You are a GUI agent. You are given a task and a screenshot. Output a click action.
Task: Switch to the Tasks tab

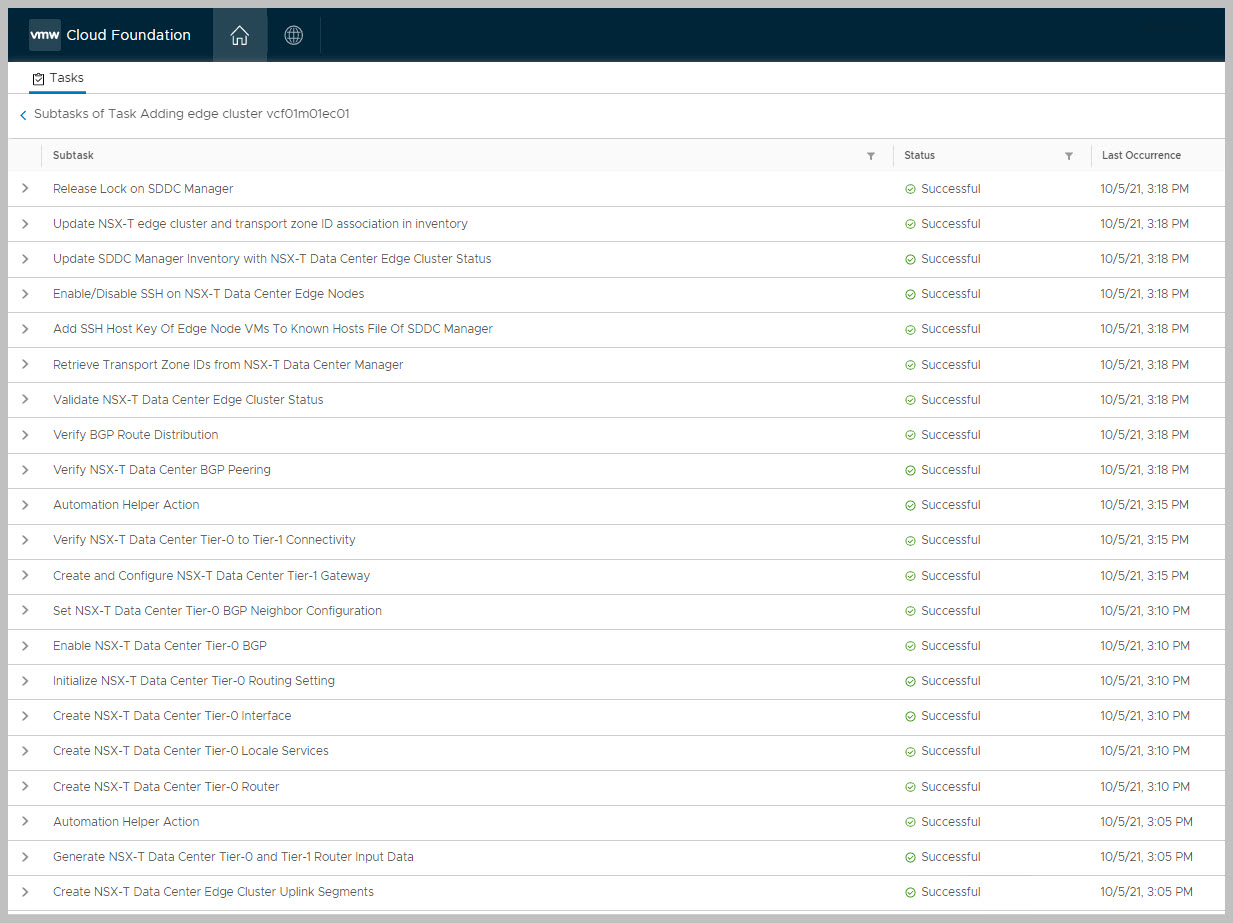point(58,78)
